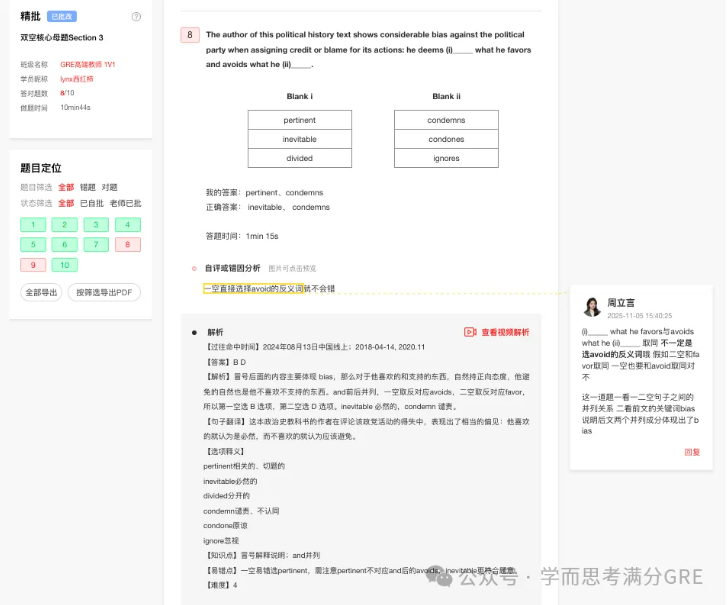Select 已自批 status filter
This screenshot has height=605, width=727.
click(x=92, y=203)
